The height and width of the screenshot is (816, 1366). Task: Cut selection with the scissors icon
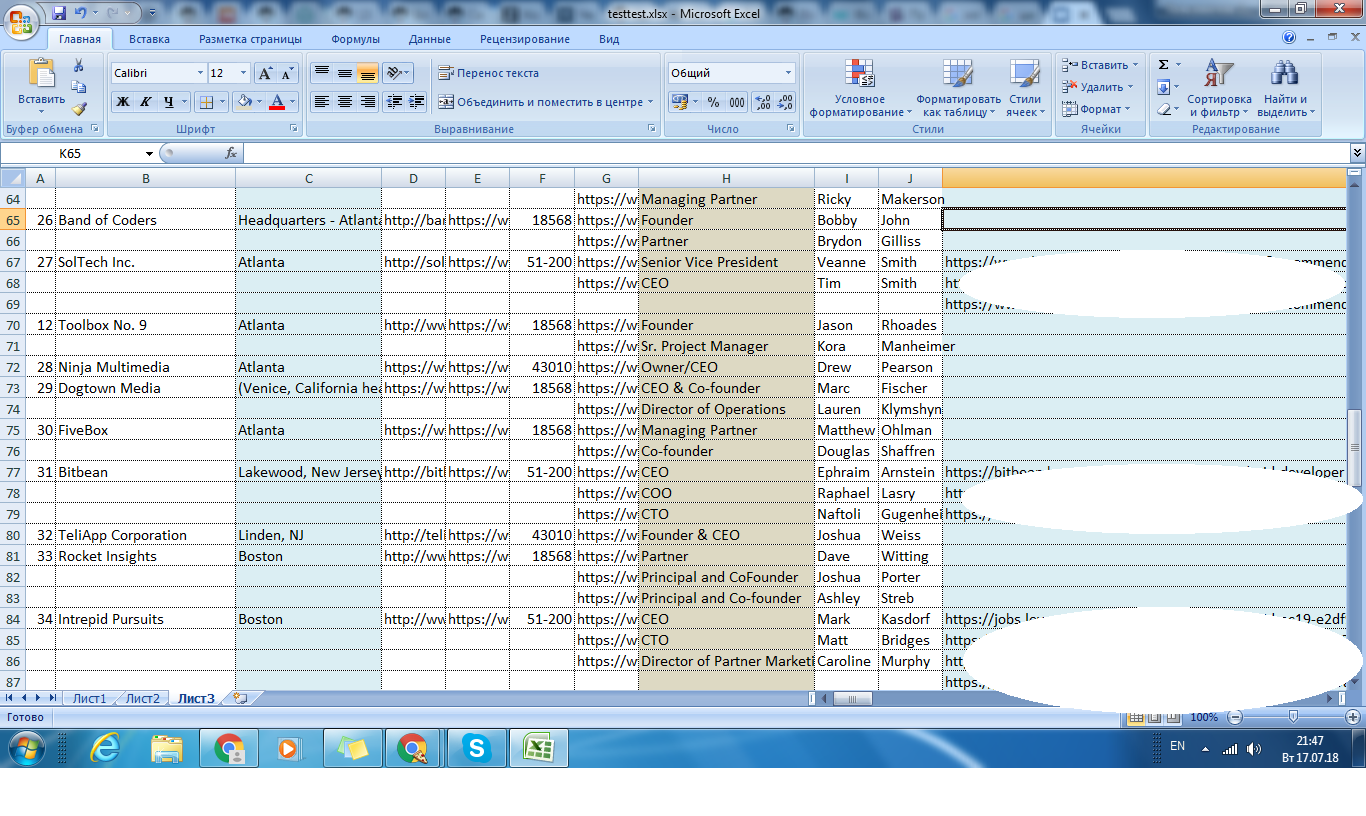click(x=78, y=66)
